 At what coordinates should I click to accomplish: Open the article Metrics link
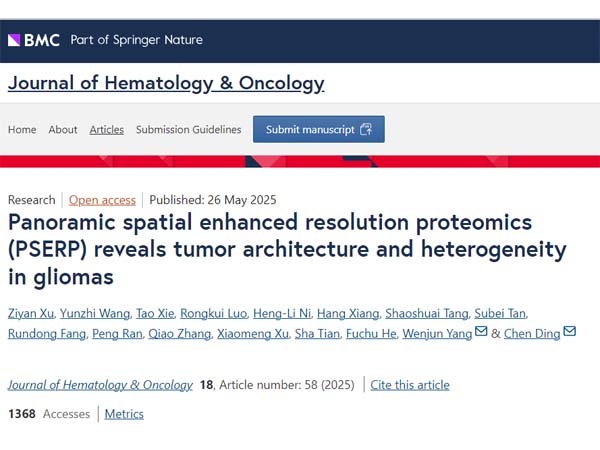click(124, 413)
